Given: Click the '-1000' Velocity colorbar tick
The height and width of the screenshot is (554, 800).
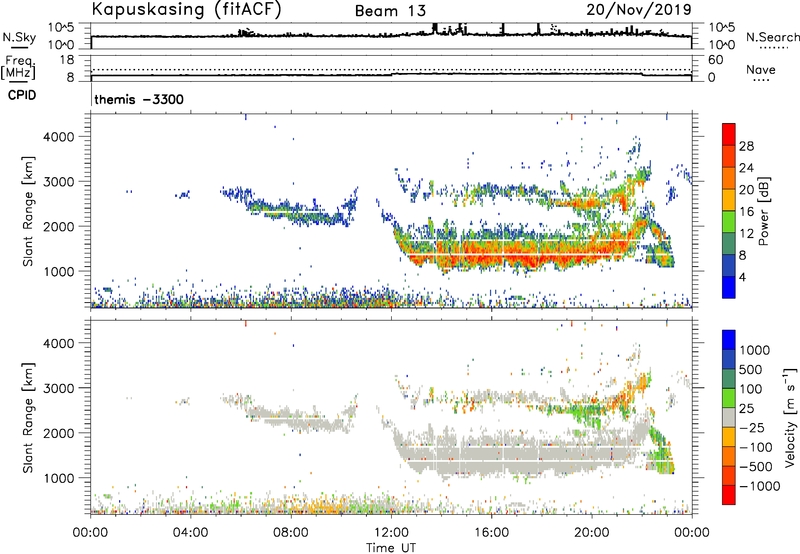Looking at the screenshot, I should (759, 486).
